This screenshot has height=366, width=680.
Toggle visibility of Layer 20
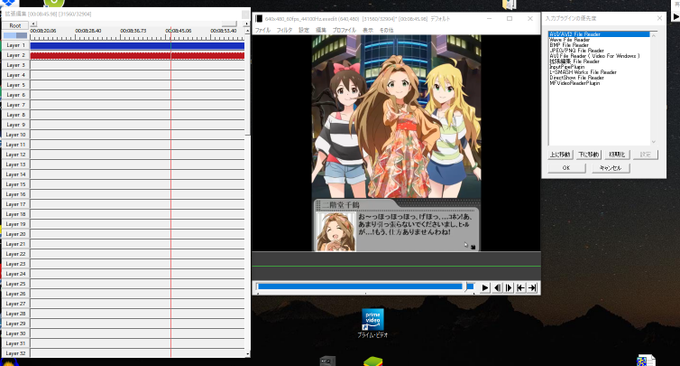tap(15, 234)
